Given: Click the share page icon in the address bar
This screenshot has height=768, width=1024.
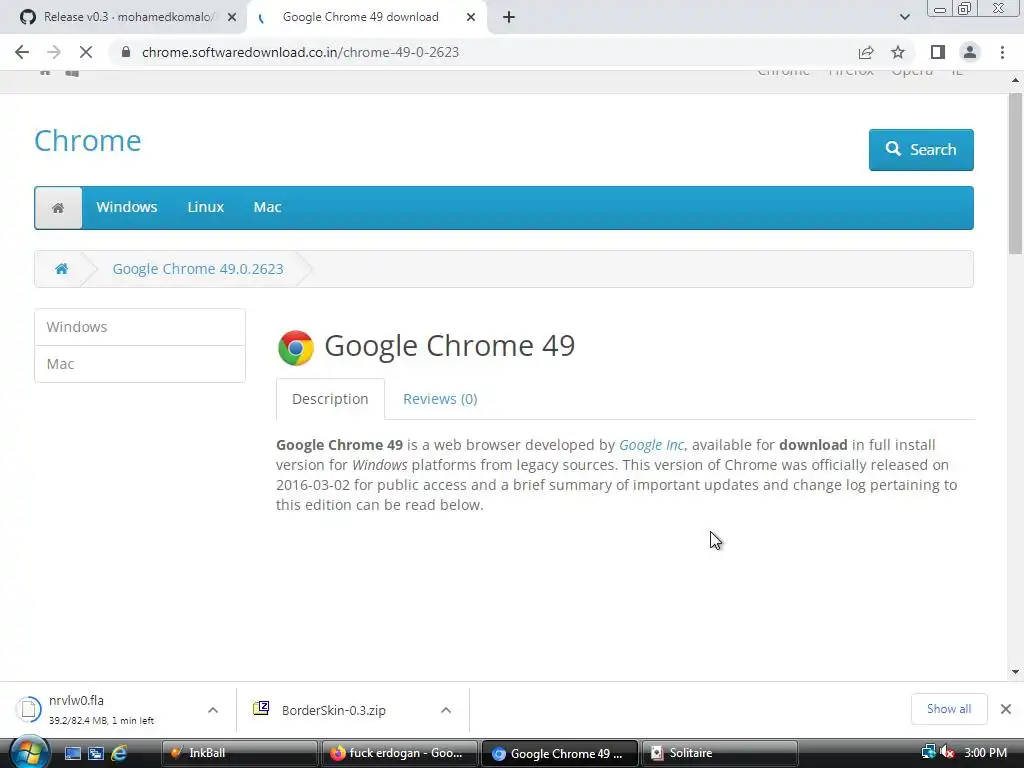Looking at the screenshot, I should point(866,52).
